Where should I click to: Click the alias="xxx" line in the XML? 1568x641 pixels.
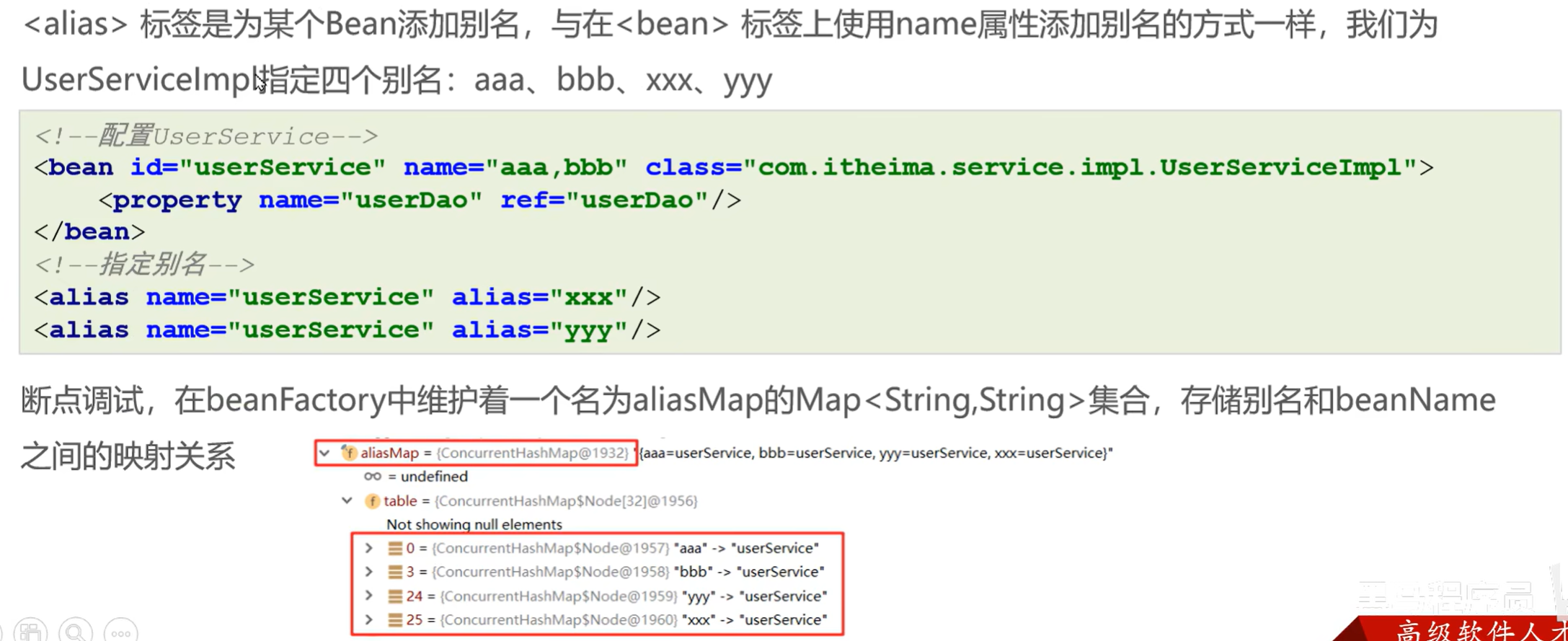click(347, 298)
